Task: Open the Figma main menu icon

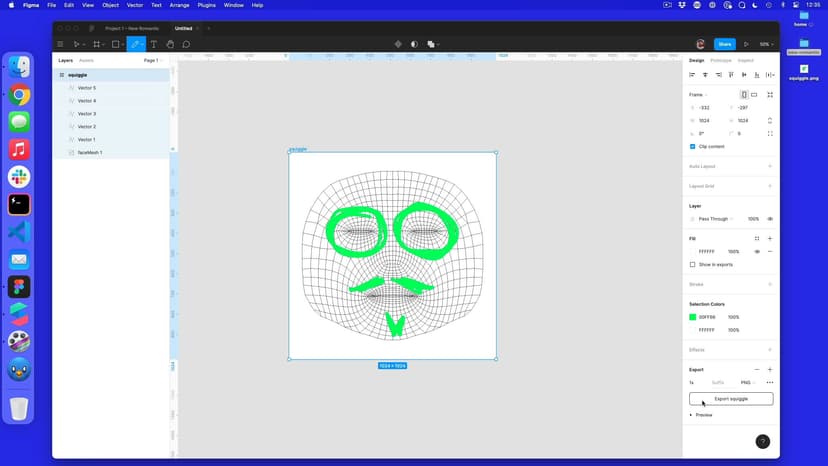Action: pos(60,44)
